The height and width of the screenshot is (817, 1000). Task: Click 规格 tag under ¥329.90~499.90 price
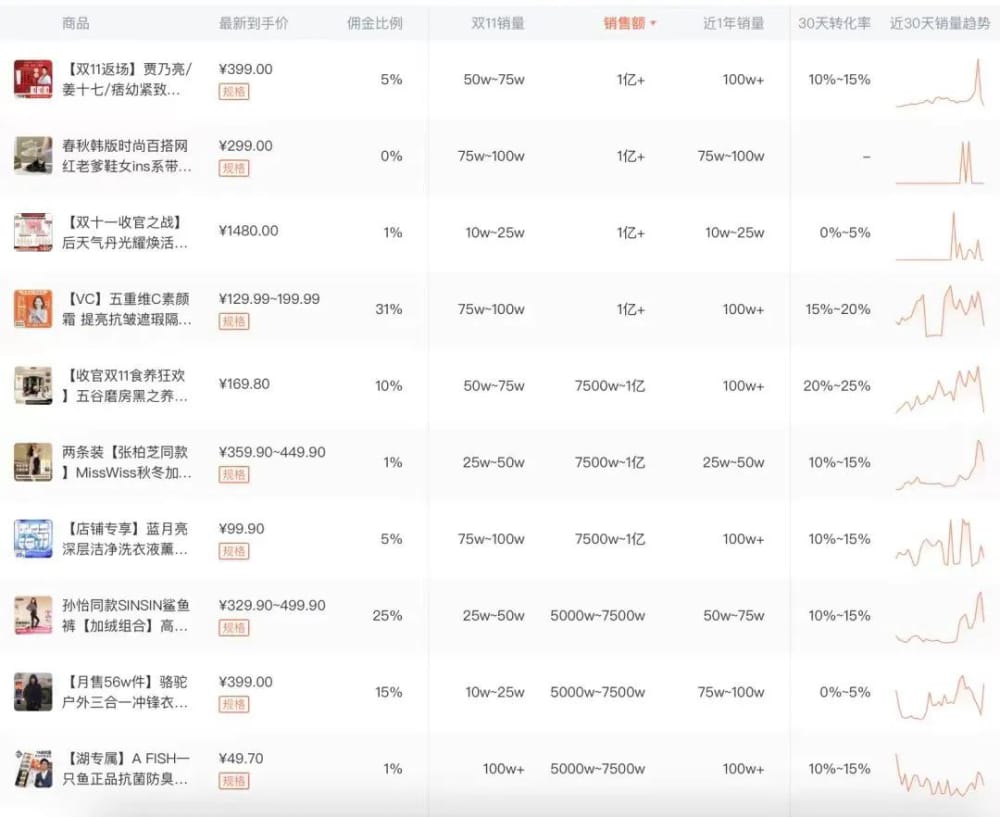tap(234, 628)
